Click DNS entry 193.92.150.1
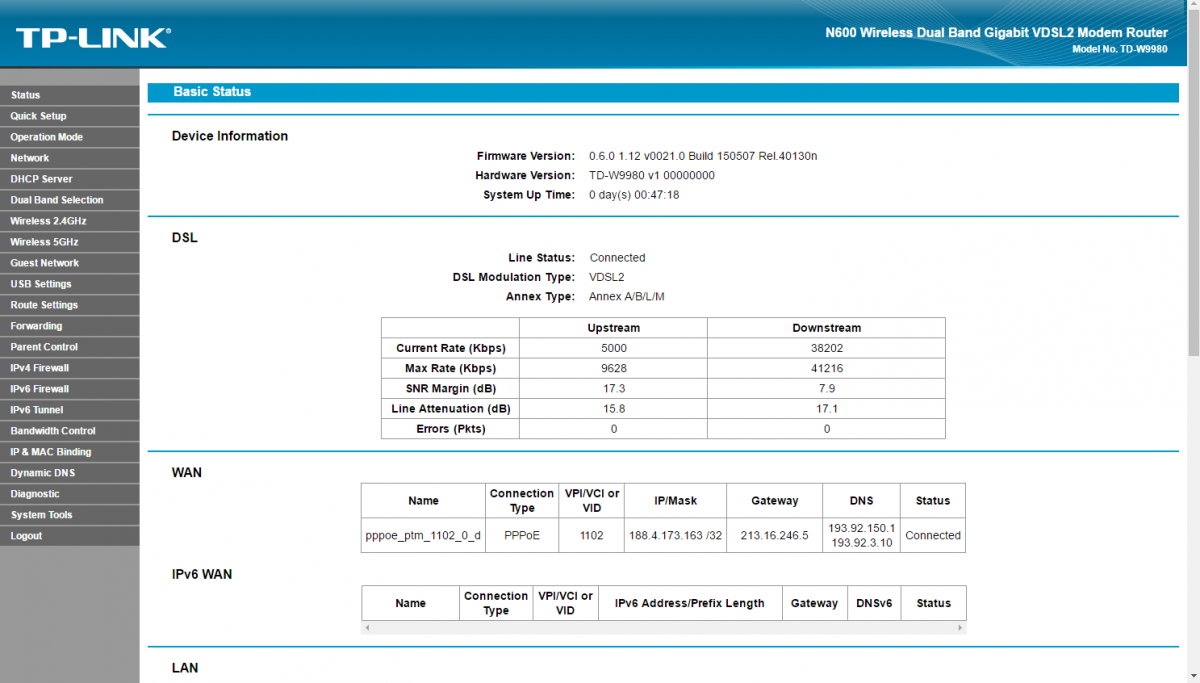1200x683 pixels. click(862, 527)
